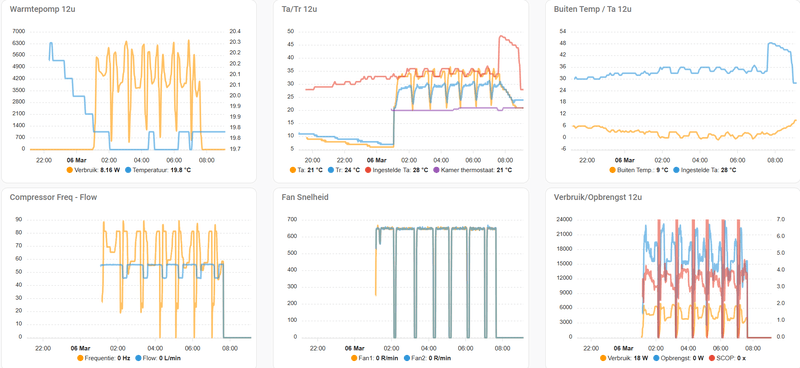Hide the Ta 21 °C legend series
This screenshot has height=368, width=800.
306,170
